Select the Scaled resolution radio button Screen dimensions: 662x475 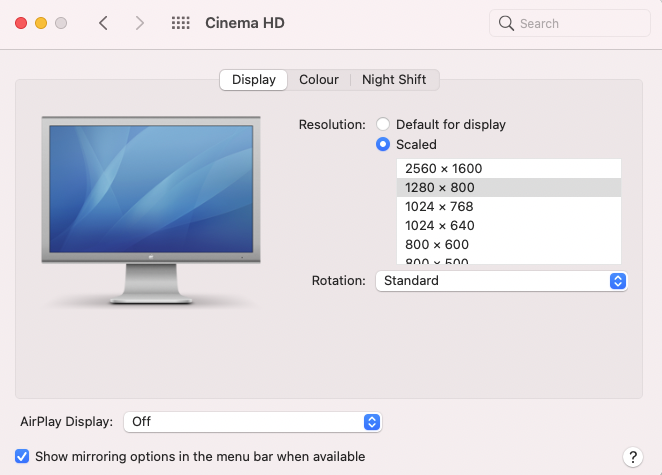pyautogui.click(x=383, y=144)
